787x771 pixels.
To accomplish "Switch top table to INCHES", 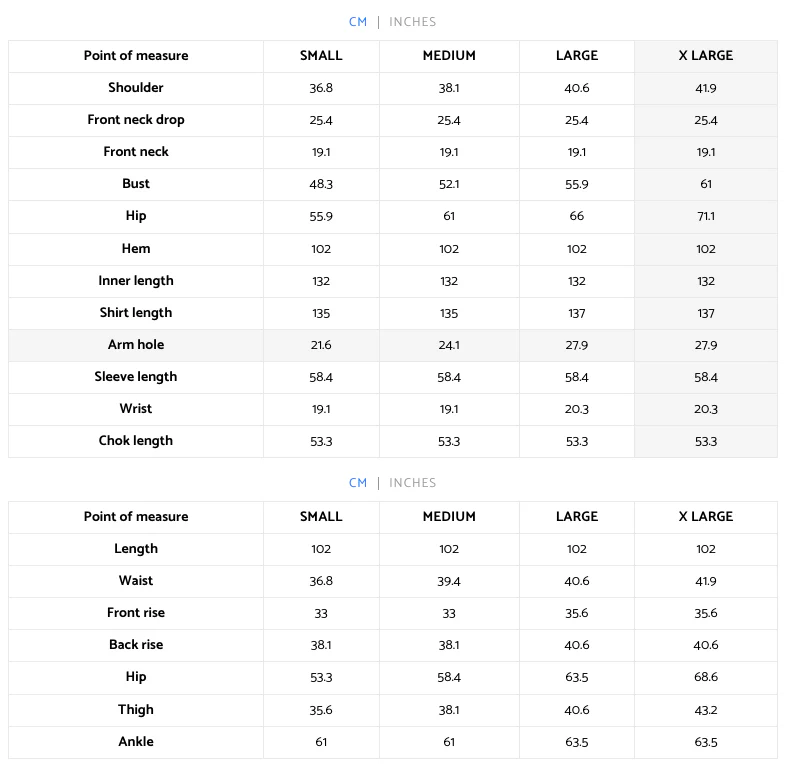I will 412,22.
